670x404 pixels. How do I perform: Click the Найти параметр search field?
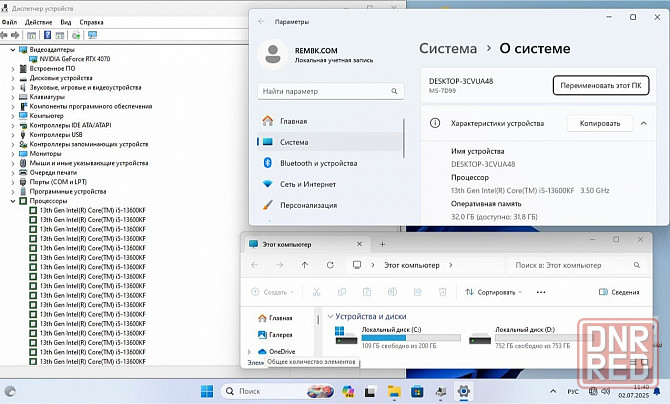click(x=330, y=91)
